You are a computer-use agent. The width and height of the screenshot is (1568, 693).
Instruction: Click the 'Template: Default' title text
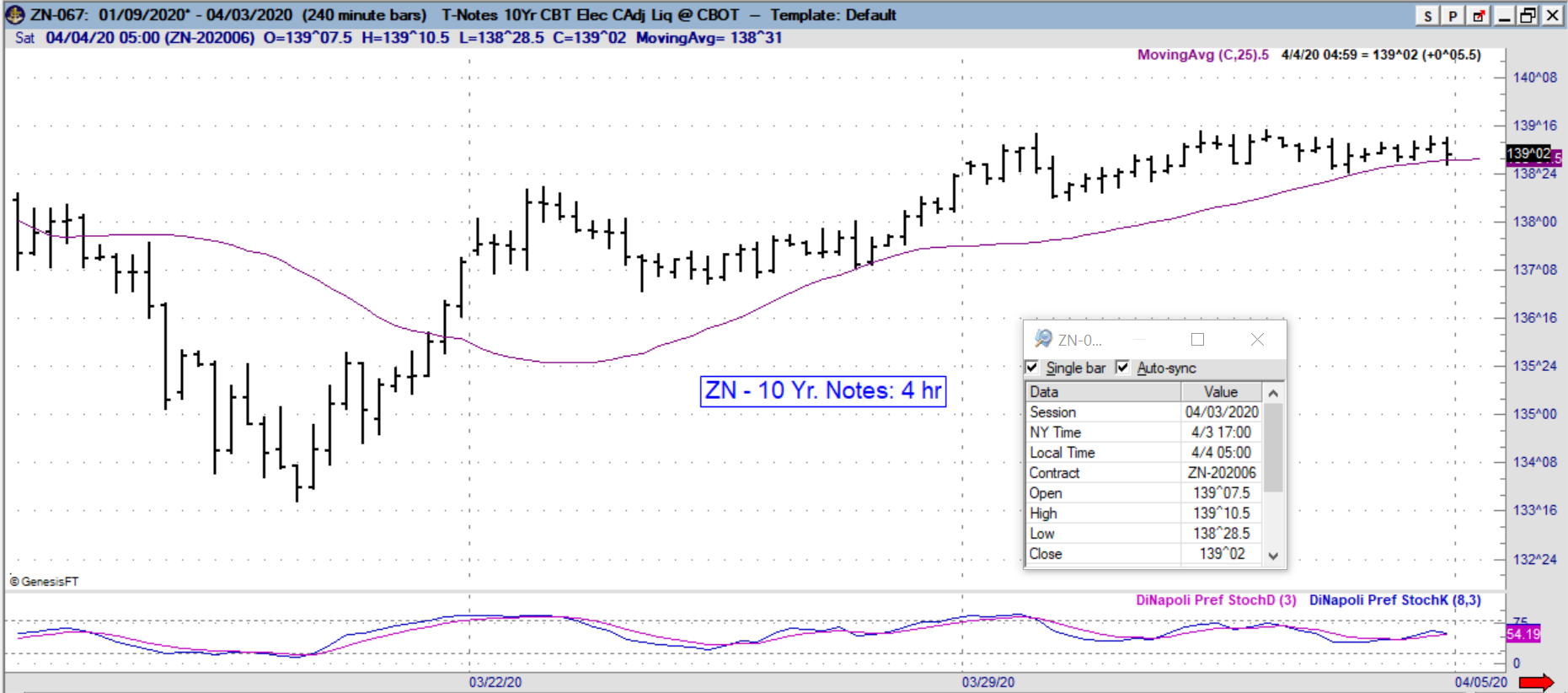click(833, 15)
